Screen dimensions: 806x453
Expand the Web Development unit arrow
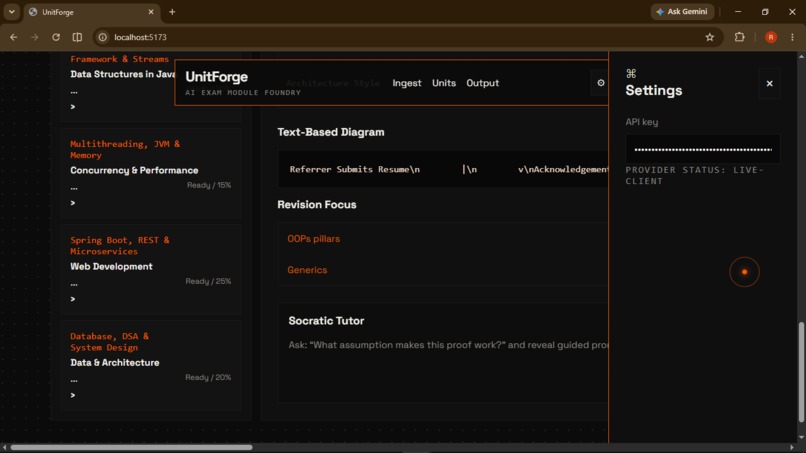(72, 299)
